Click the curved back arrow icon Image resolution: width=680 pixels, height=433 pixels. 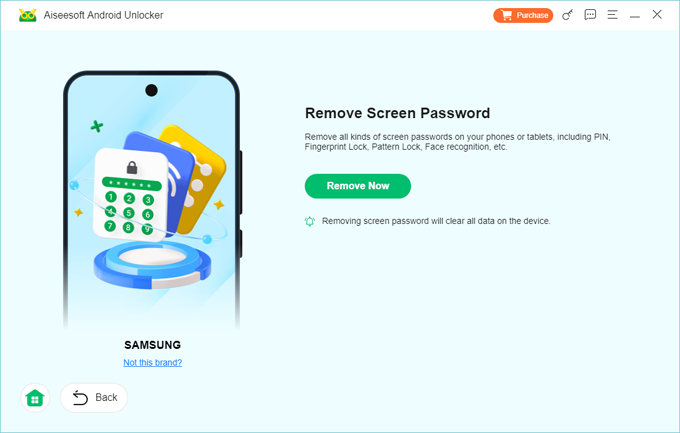click(x=80, y=397)
